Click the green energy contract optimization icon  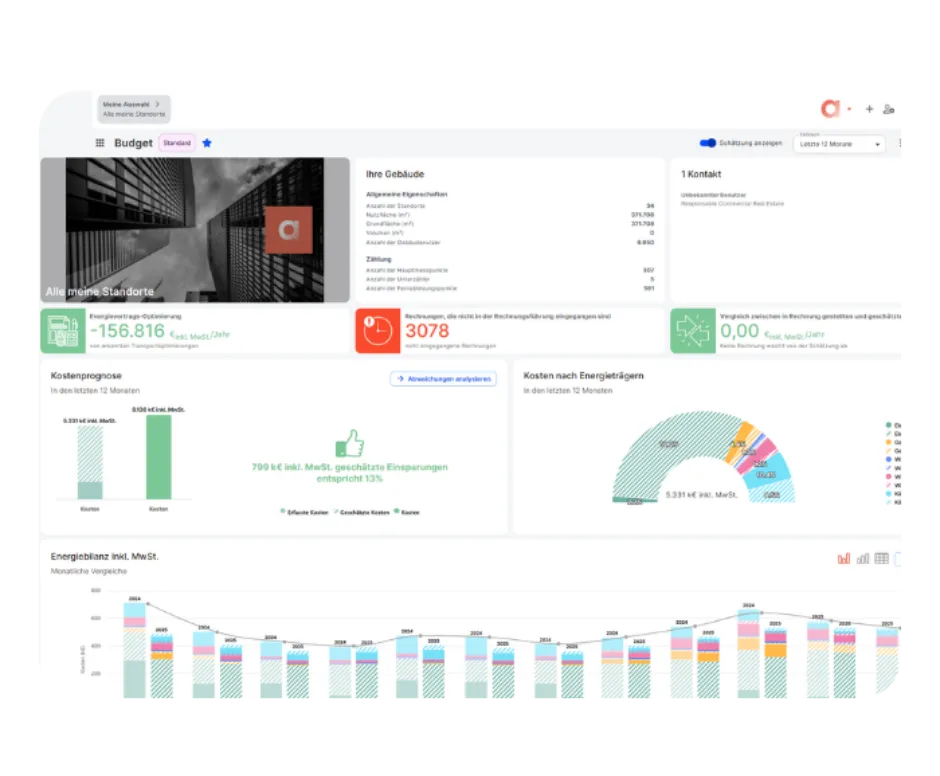click(63, 330)
